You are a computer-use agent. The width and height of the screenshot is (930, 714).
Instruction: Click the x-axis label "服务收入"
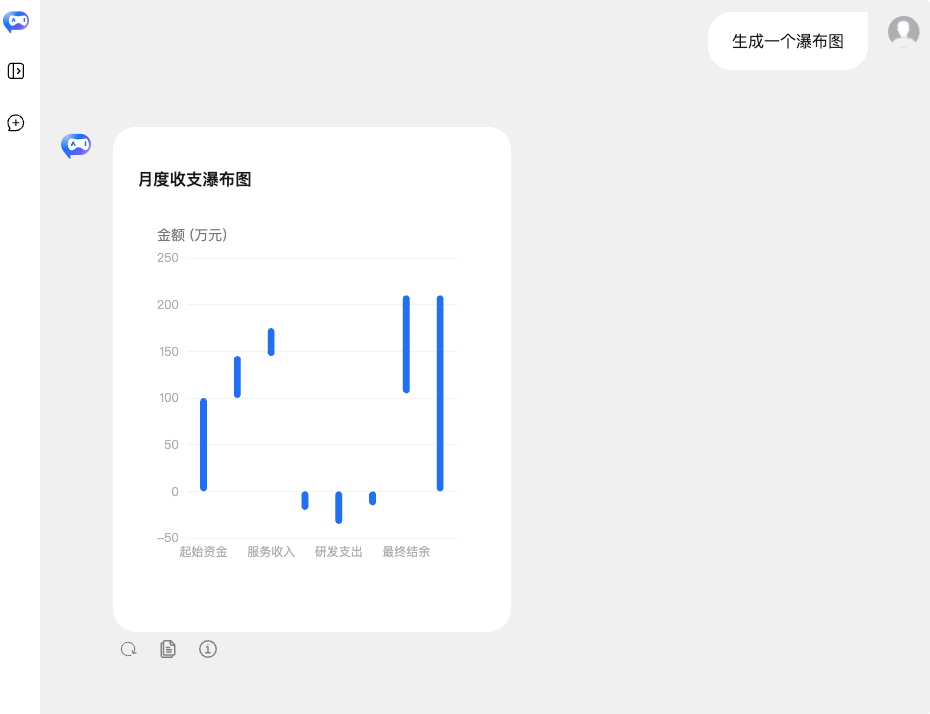pos(271,552)
